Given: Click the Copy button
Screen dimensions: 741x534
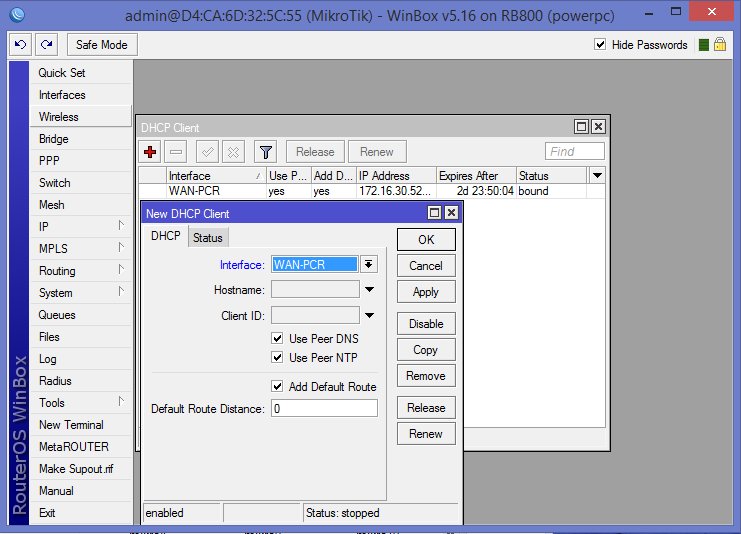Looking at the screenshot, I should (x=426, y=350).
